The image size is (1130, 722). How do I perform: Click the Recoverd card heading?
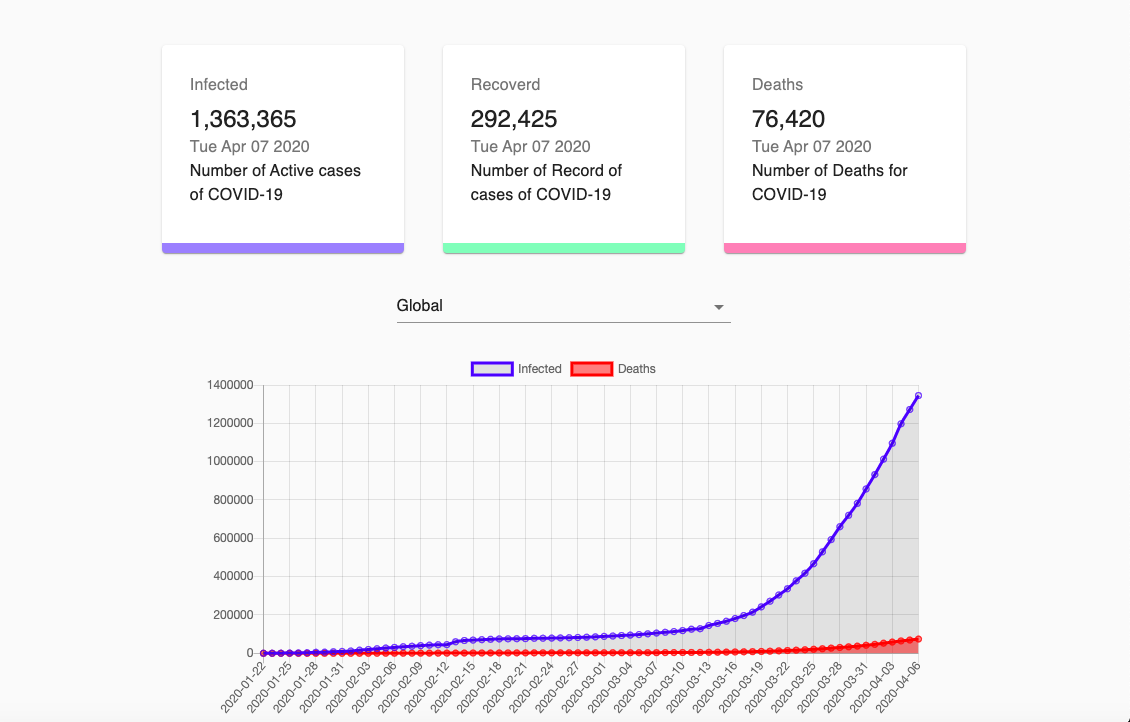505,85
